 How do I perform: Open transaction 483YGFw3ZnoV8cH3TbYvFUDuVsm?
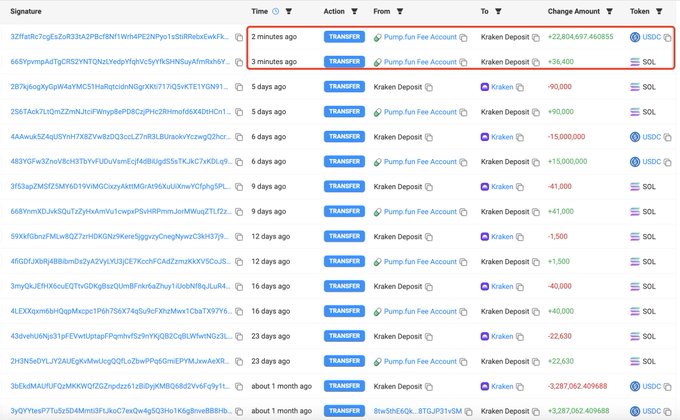(121, 161)
